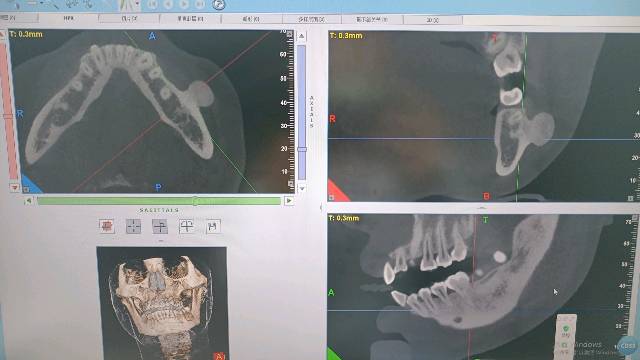Select the three-pane top-split layout icon
This screenshot has height=360, width=640.
[187, 226]
